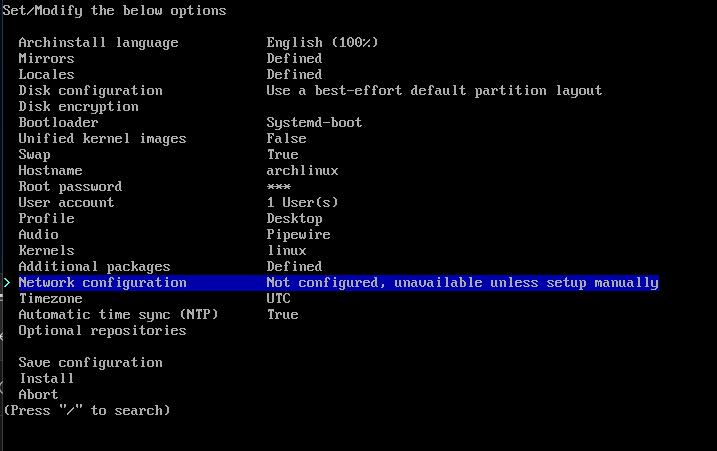Select Automatic time sync (NTP) entry

point(118,315)
